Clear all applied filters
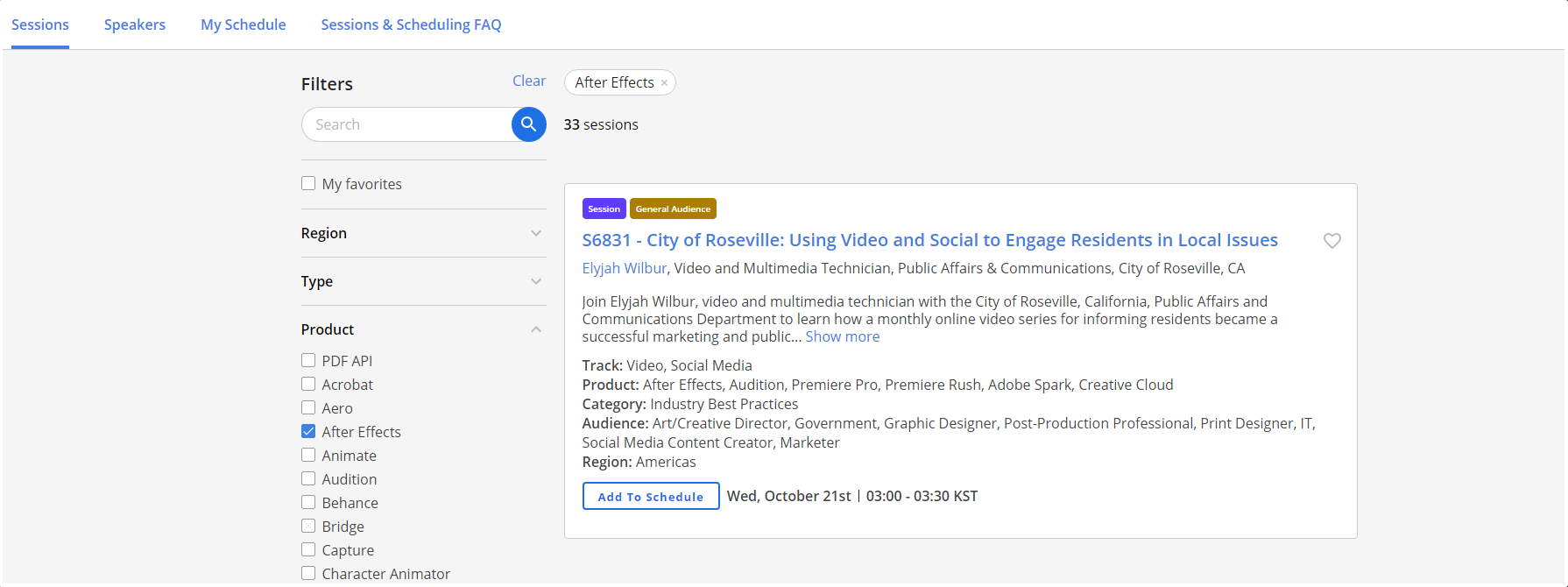 point(529,81)
